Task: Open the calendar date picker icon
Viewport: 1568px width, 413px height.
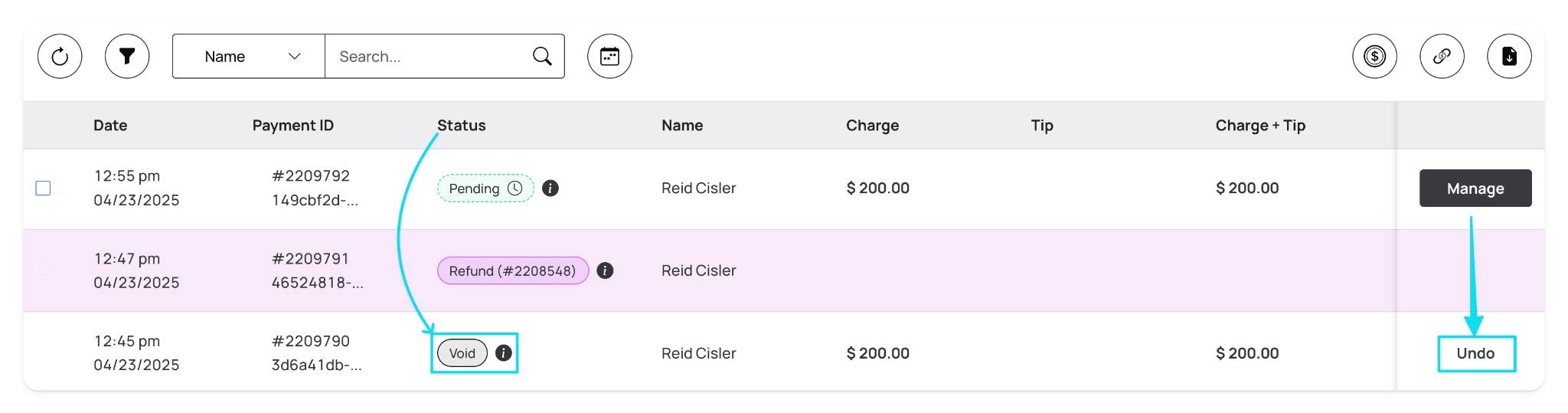Action: [609, 56]
